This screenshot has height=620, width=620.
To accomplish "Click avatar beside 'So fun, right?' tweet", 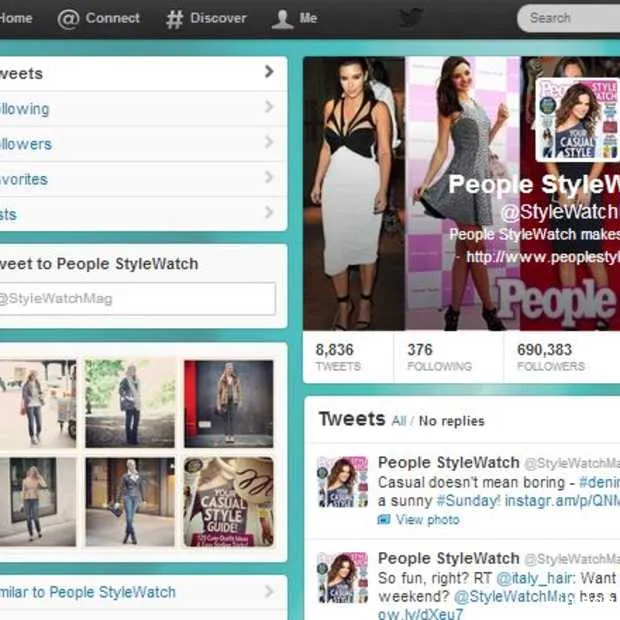I will click(x=342, y=578).
